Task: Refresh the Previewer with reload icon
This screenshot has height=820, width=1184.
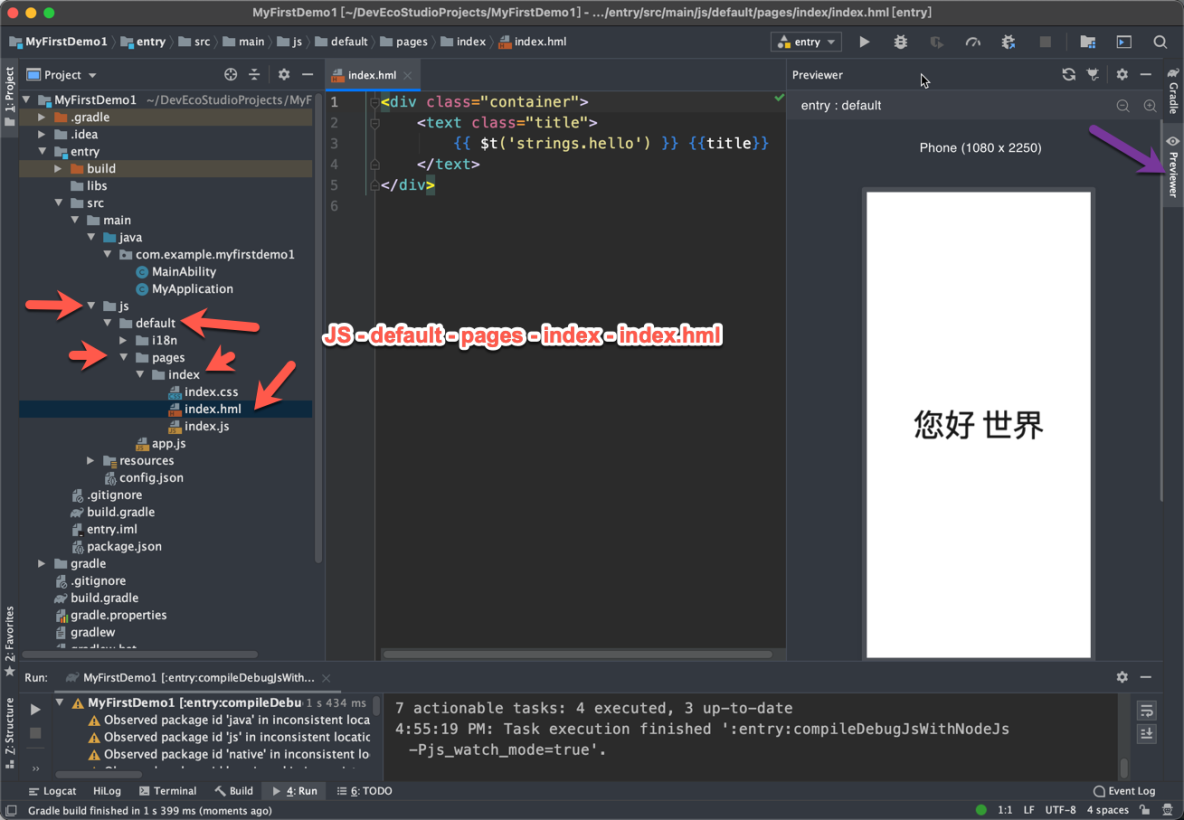Action: (x=1068, y=75)
